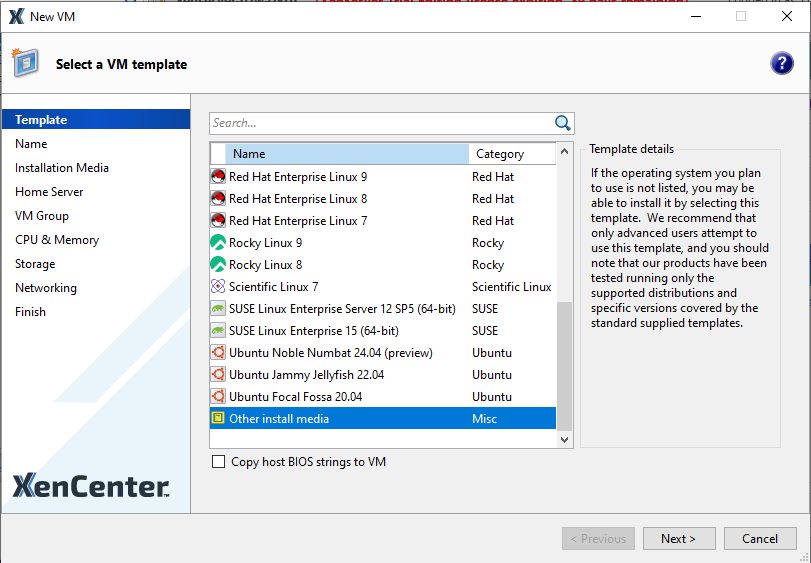Focus the template Search field
The height and width of the screenshot is (563, 811).
[x=381, y=123]
